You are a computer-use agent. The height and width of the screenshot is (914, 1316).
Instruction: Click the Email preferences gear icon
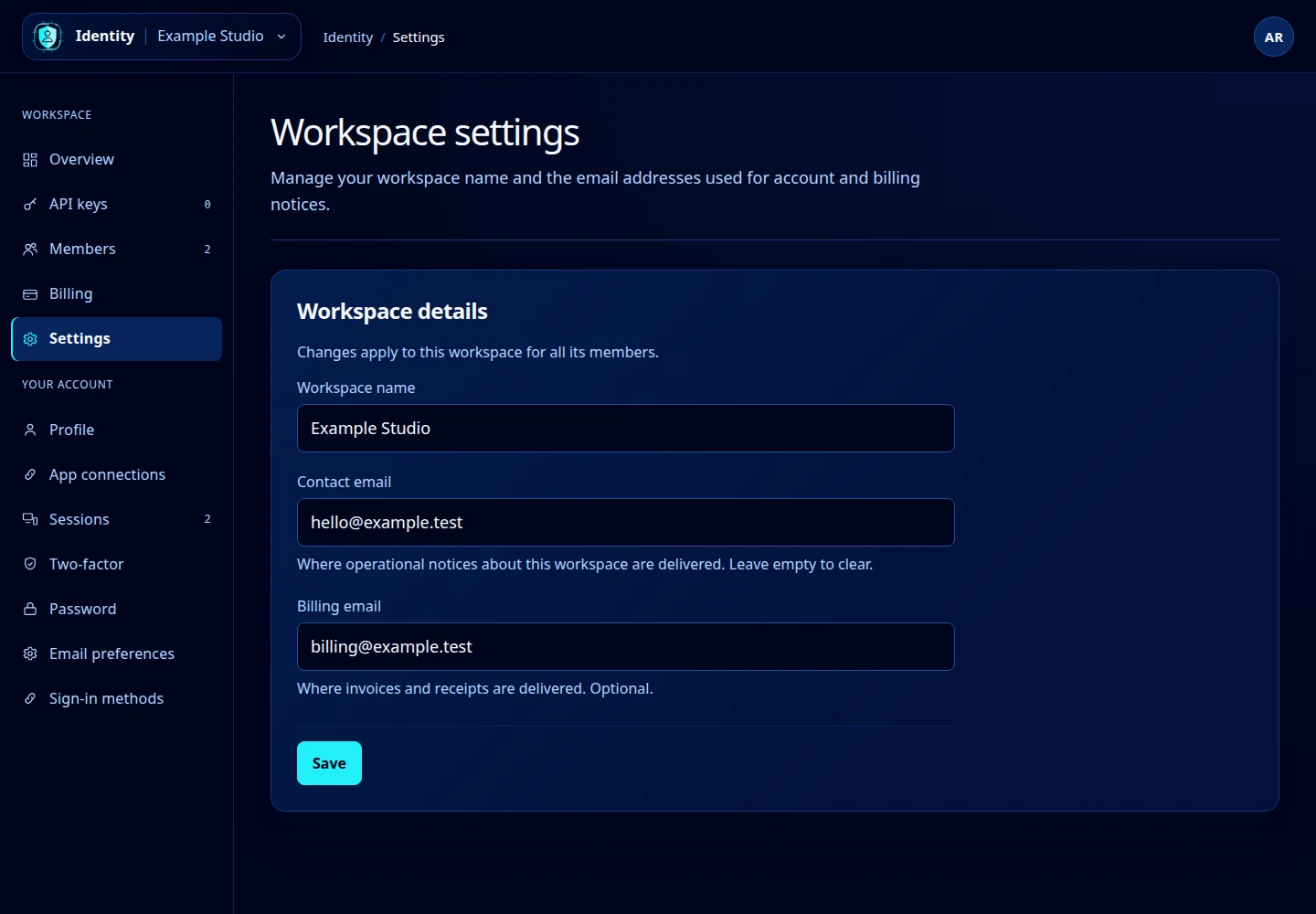coord(30,654)
